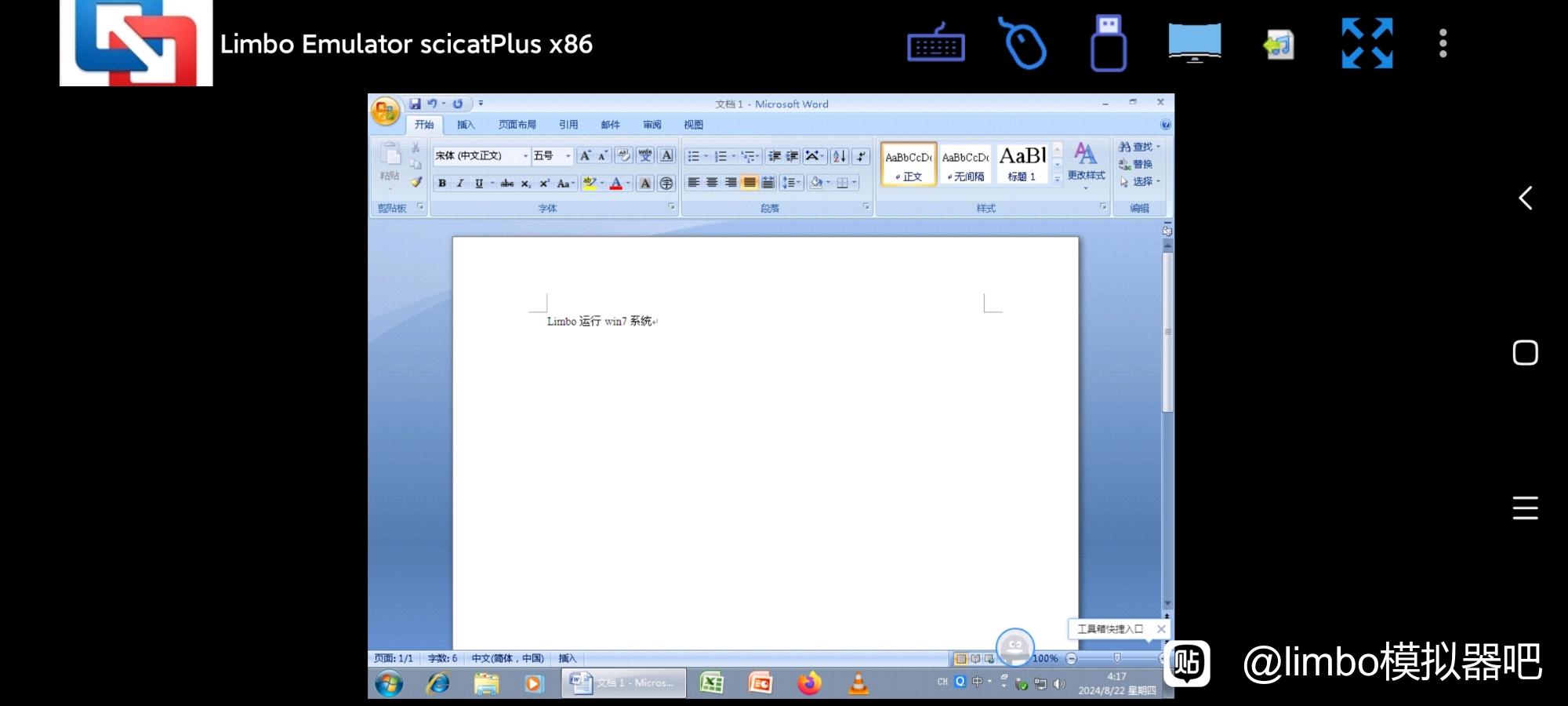The height and width of the screenshot is (706, 1568).
Task: Open the Limbo USB device icon
Action: click(x=1109, y=43)
